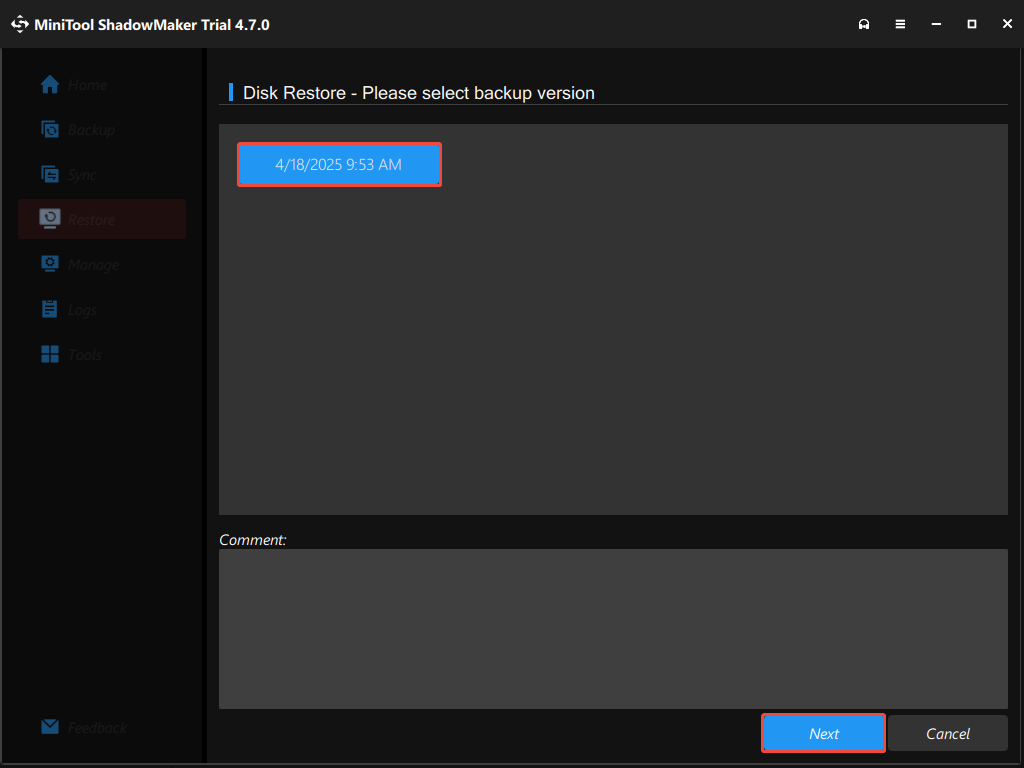Switch to the Sync label in sidebar
The image size is (1024, 768).
pyautogui.click(x=82, y=175)
